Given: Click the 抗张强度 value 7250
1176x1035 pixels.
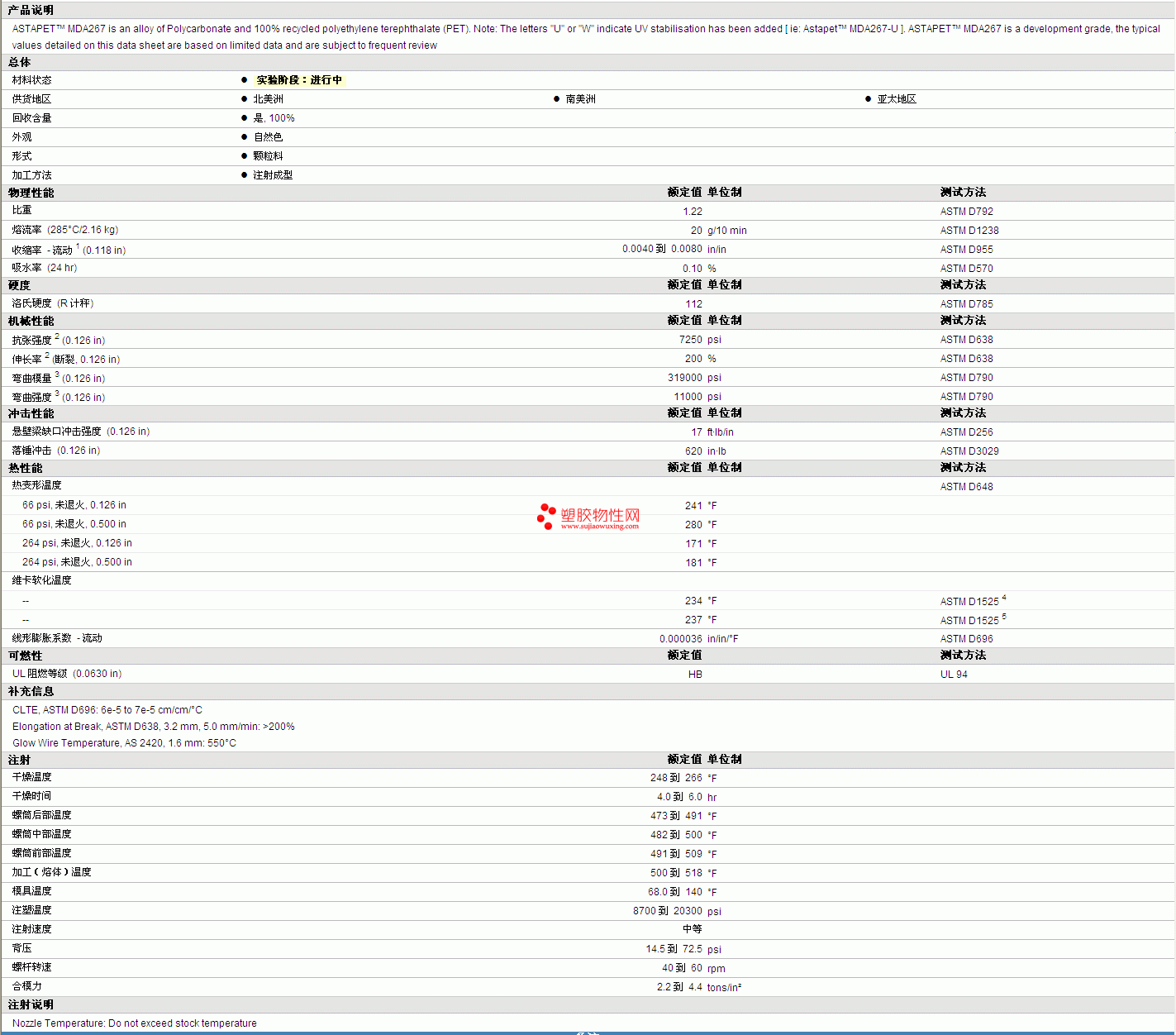Looking at the screenshot, I should [x=691, y=340].
